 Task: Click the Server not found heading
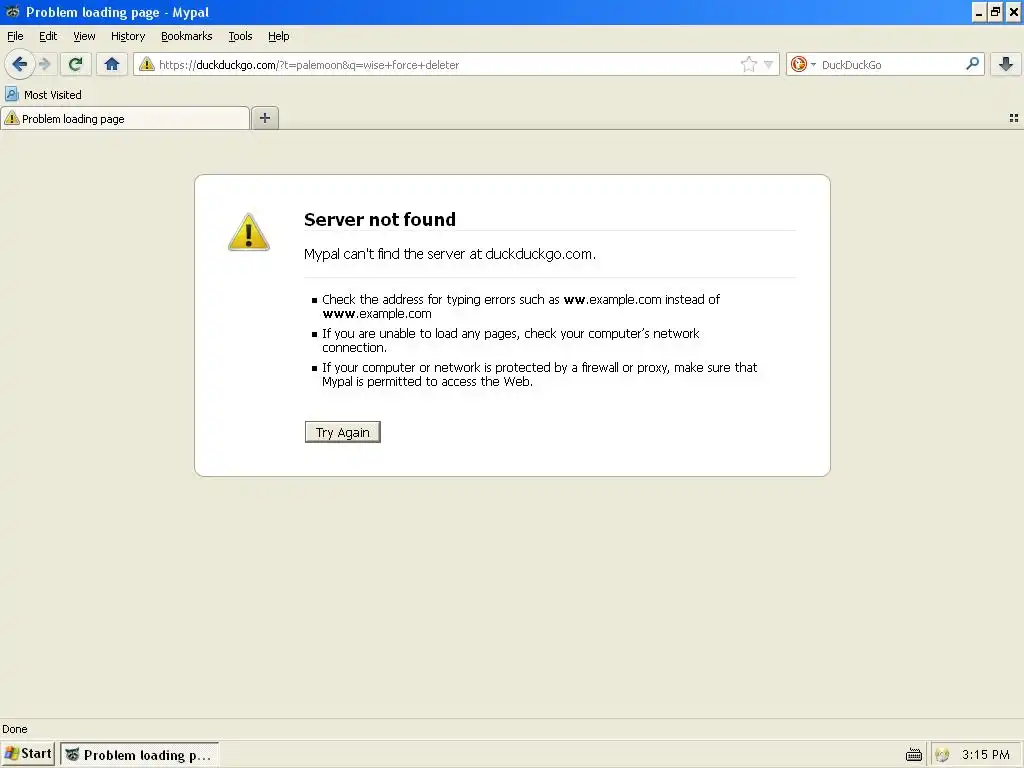[379, 219]
